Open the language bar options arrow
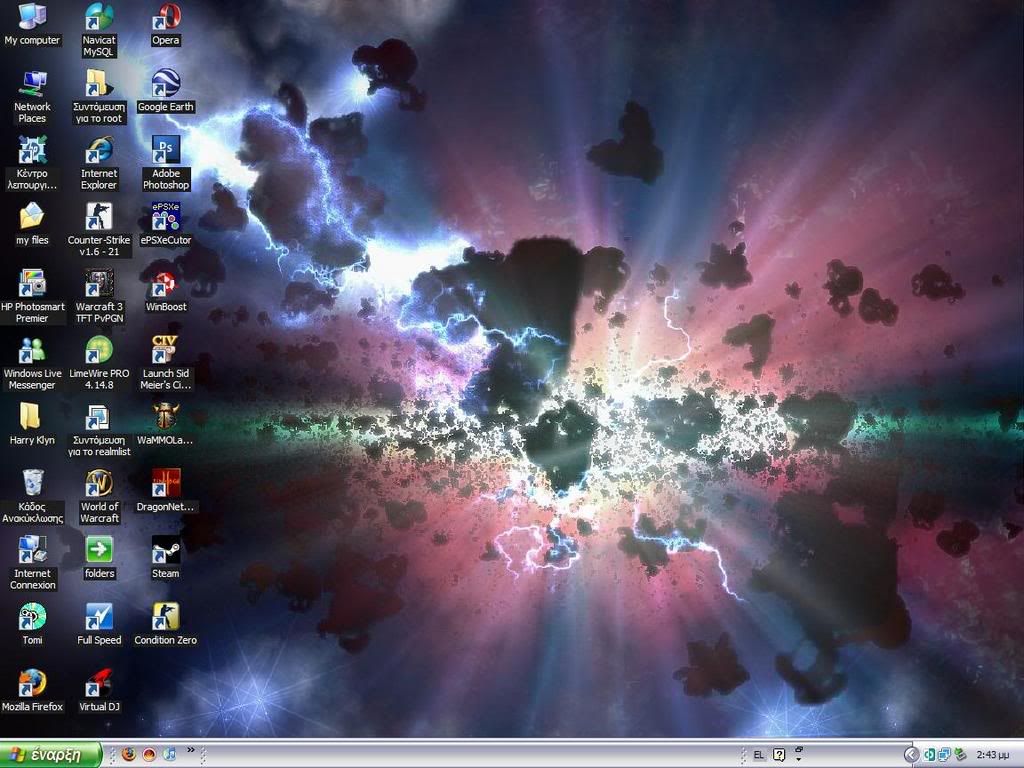This screenshot has width=1024, height=768. pyautogui.click(x=798, y=760)
